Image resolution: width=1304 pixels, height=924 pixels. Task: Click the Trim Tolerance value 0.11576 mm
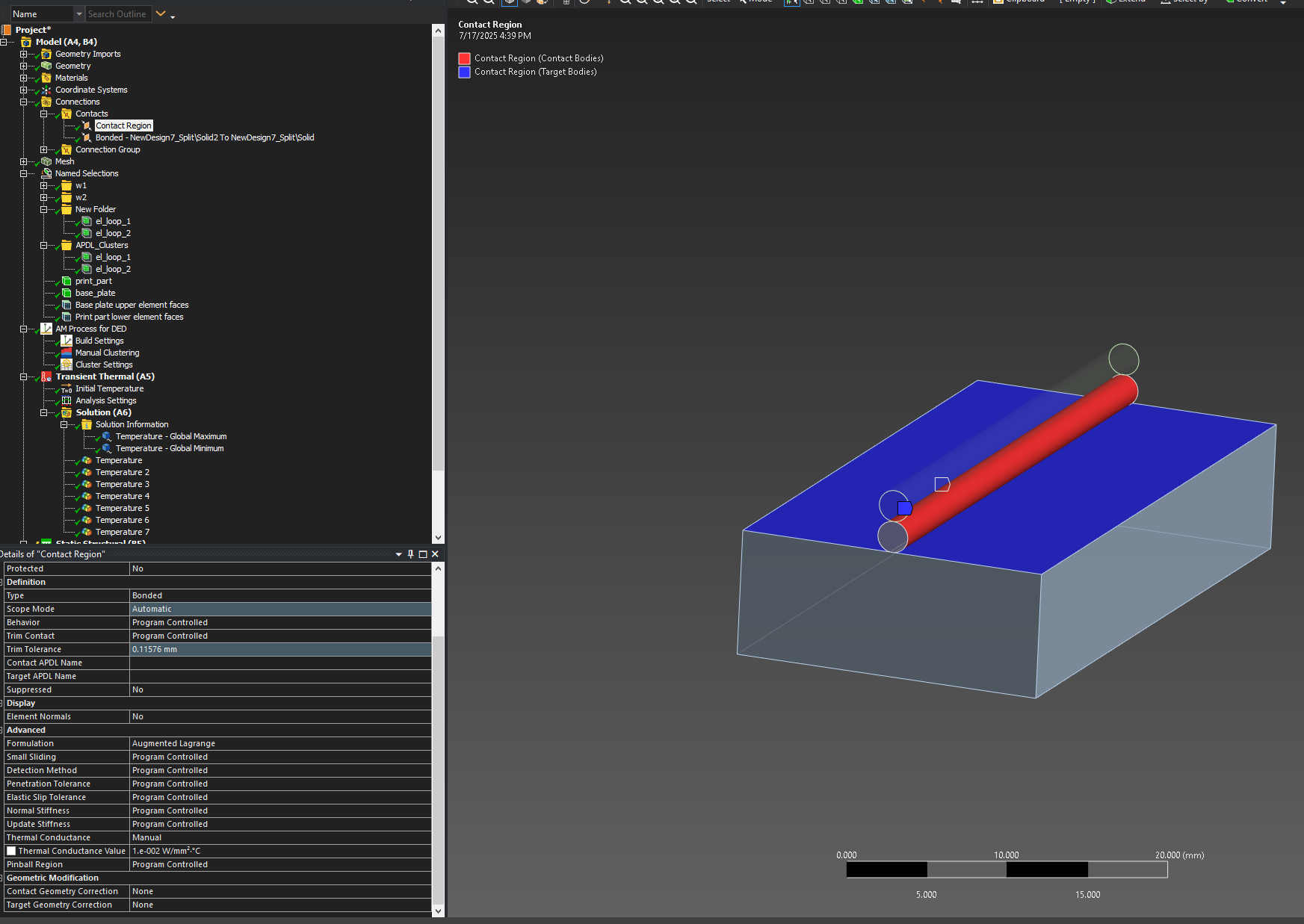coord(280,649)
